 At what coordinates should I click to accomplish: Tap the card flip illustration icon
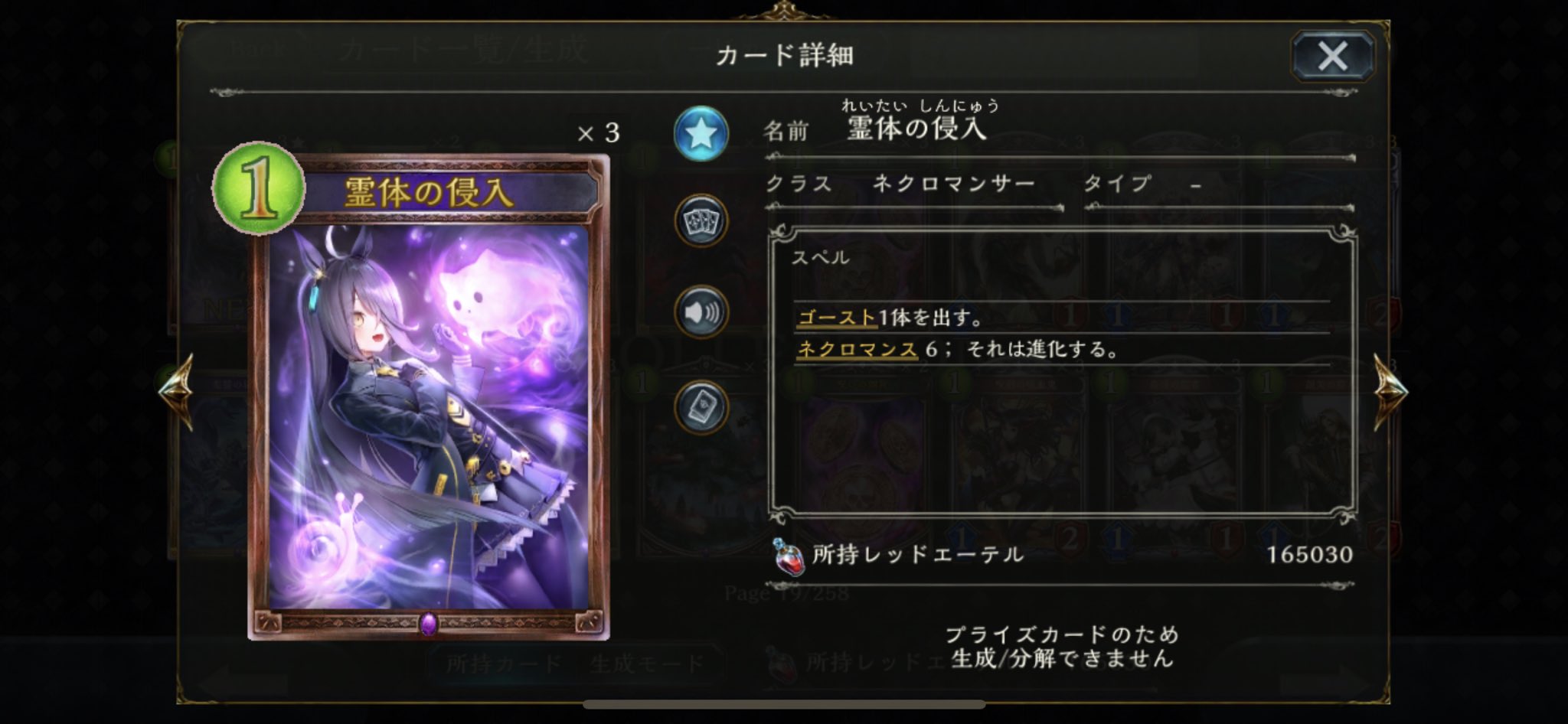pyautogui.click(x=701, y=406)
